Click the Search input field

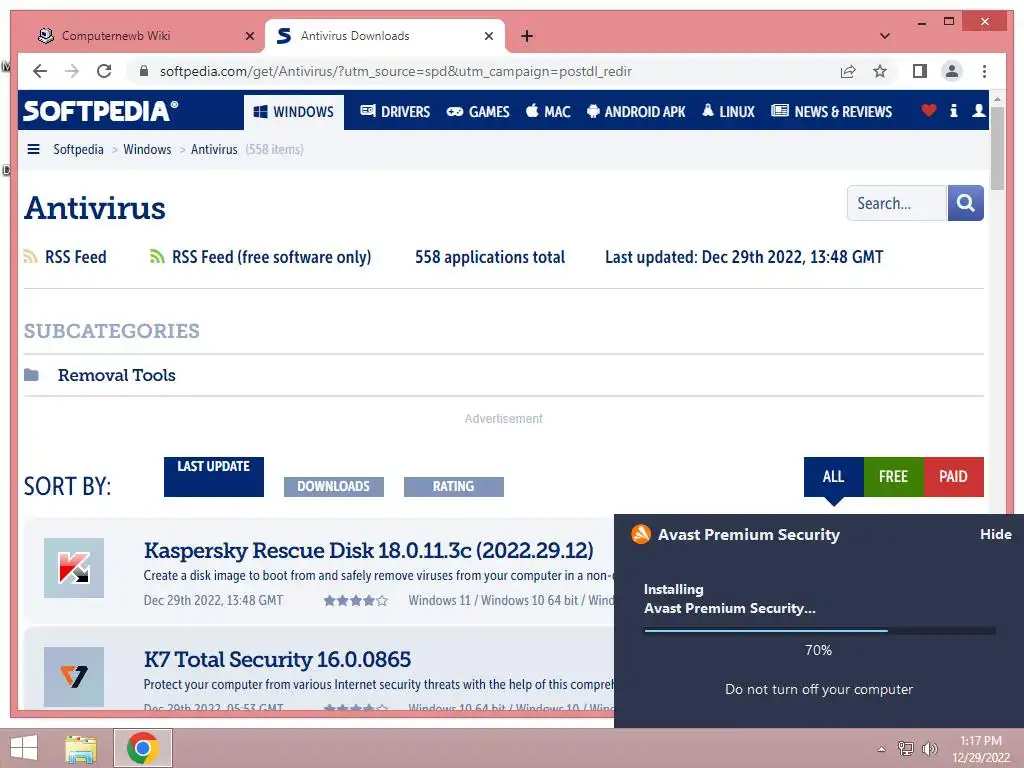[x=897, y=203]
